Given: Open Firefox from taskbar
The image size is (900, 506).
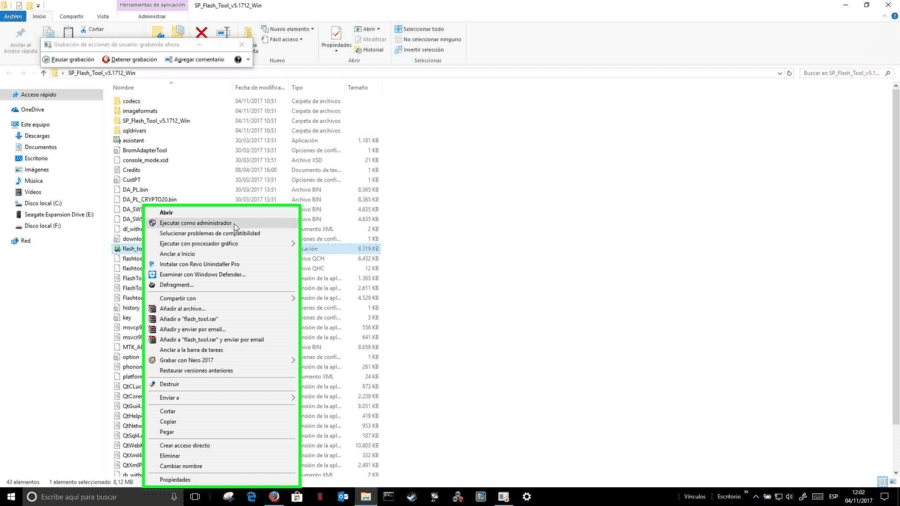Looking at the screenshot, I should coord(274,497).
